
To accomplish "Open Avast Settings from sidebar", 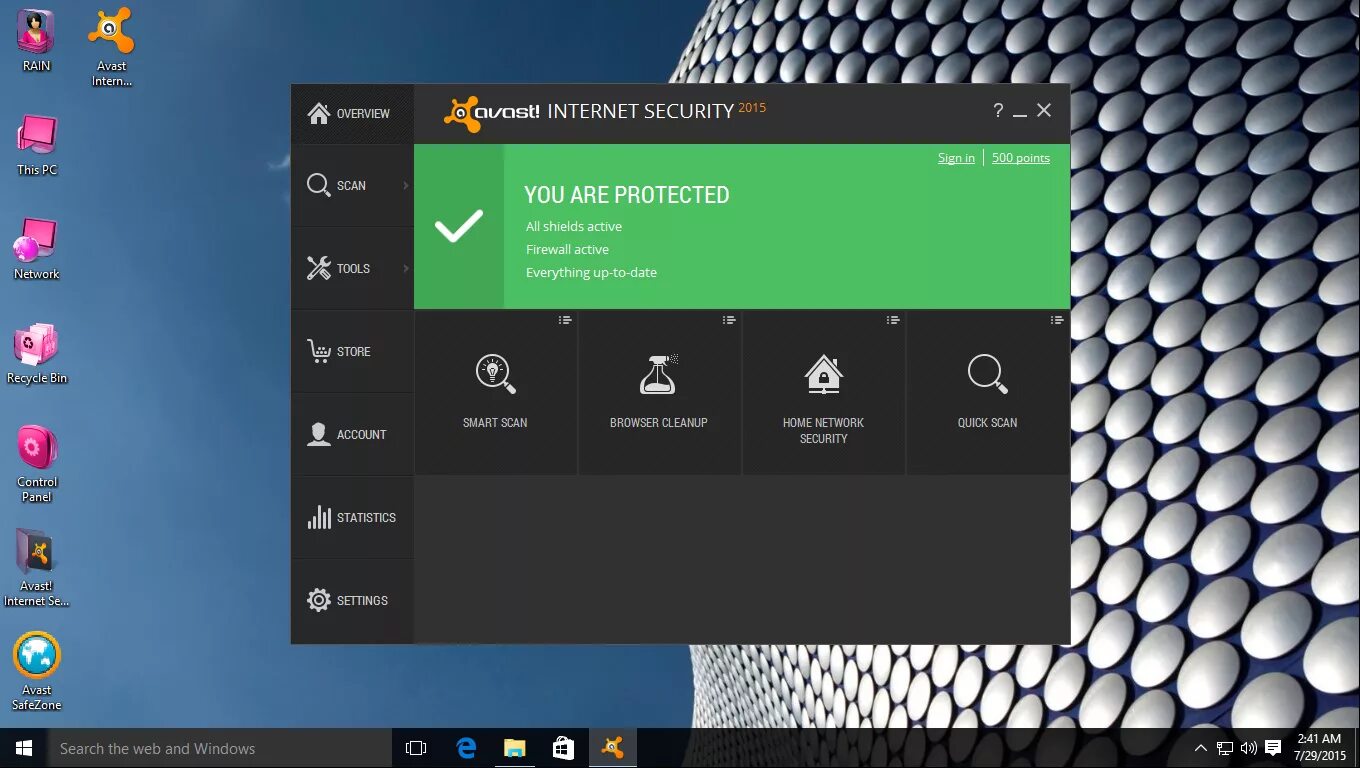I will 352,600.
